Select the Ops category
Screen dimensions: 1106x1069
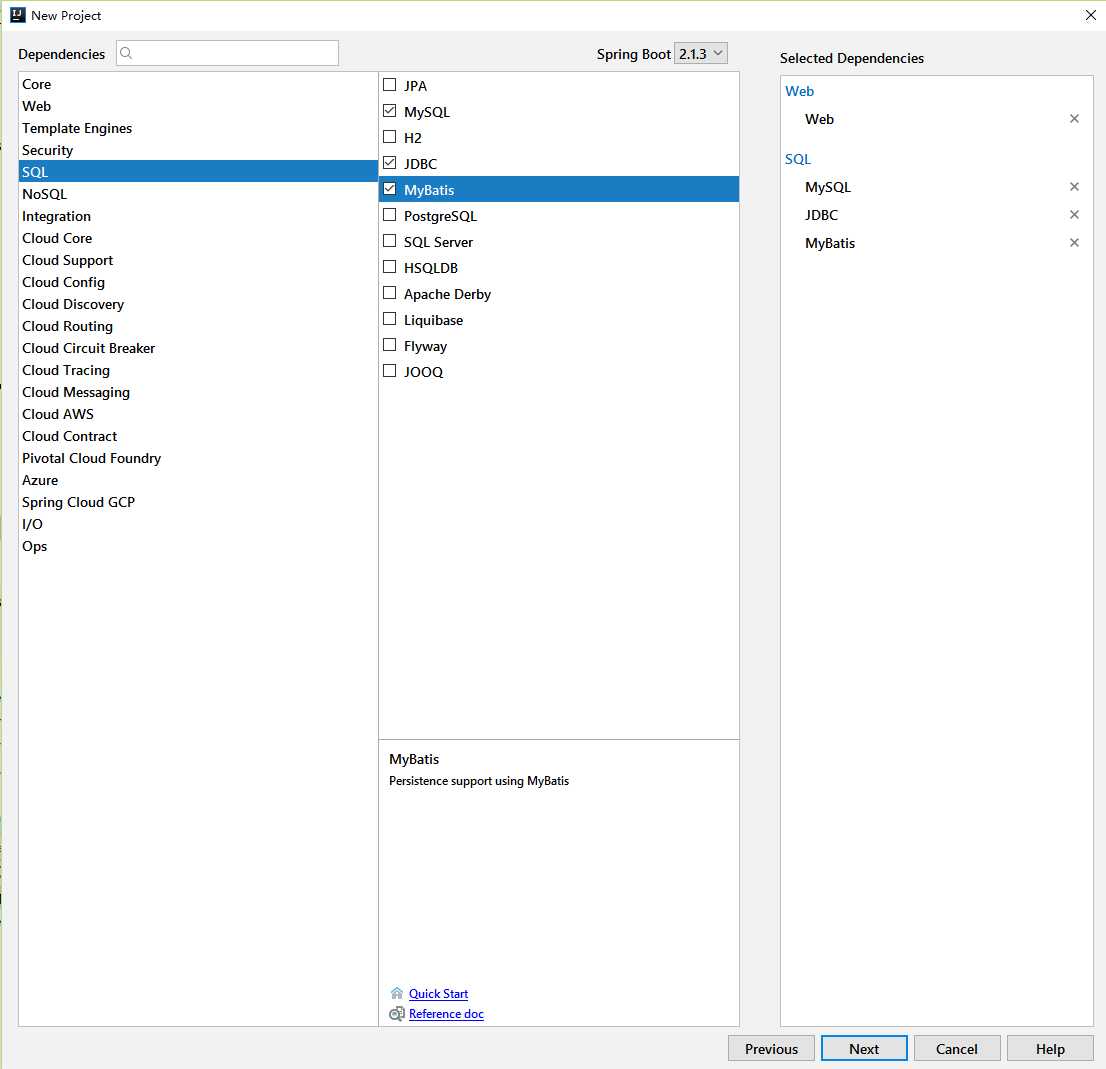(x=198, y=546)
